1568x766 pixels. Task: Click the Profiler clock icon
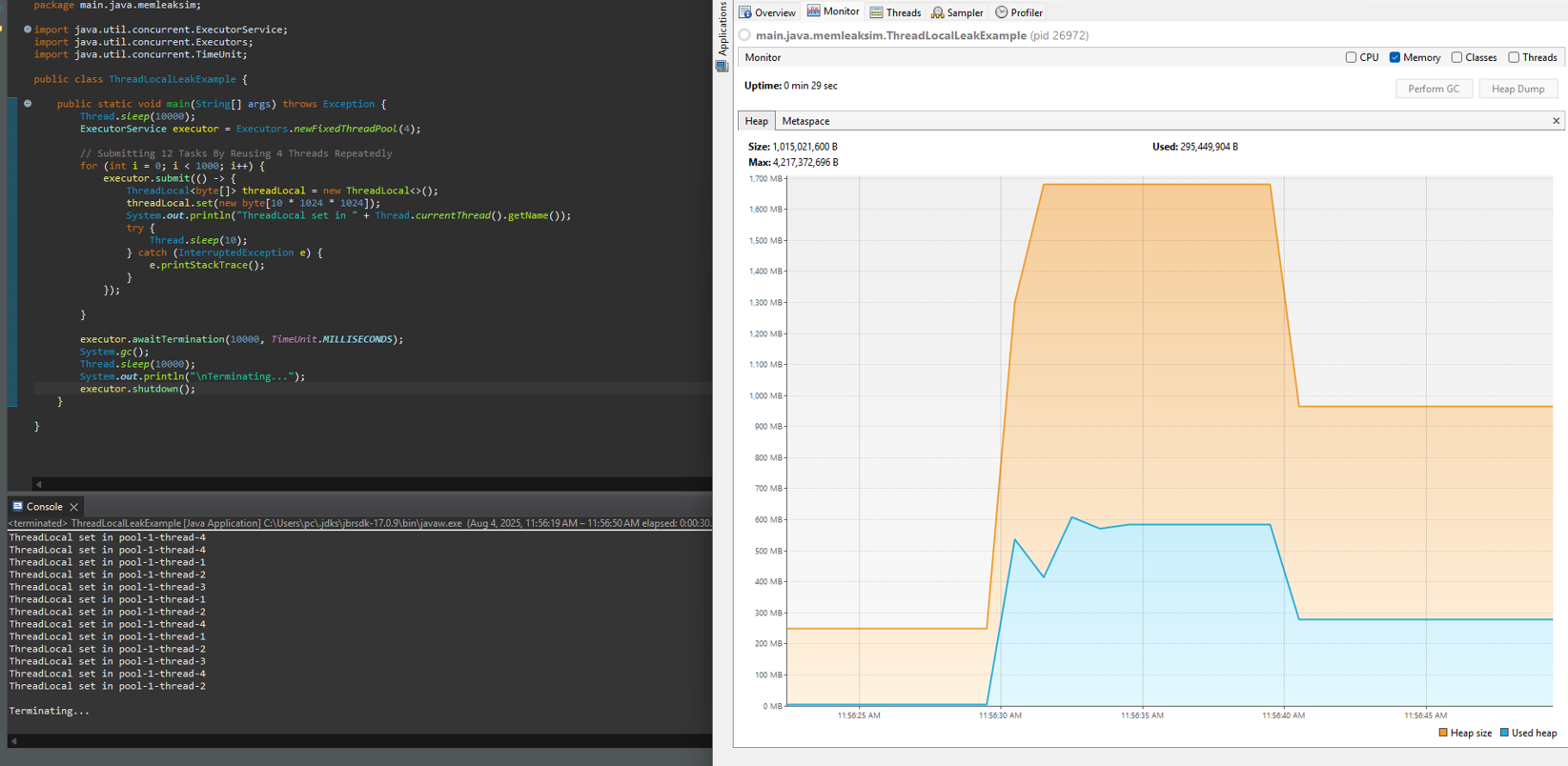click(x=1001, y=12)
